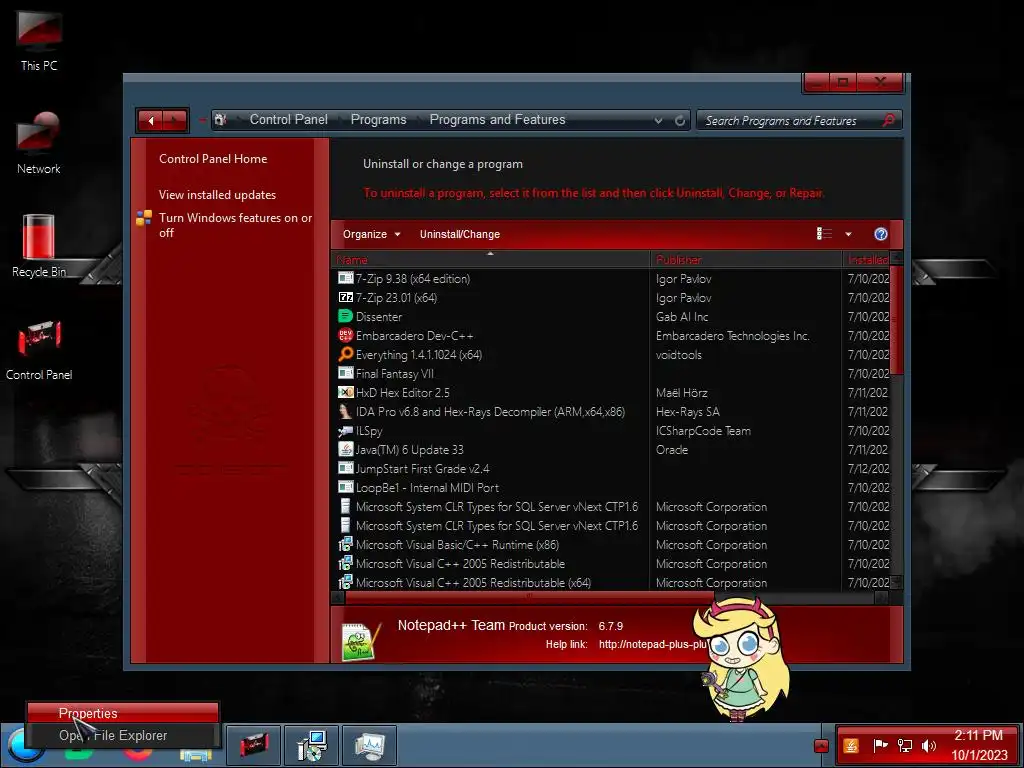Select Microsoft Visual Basic/C++ Runtime (x86)
The image size is (1024, 768).
coord(613,544)
